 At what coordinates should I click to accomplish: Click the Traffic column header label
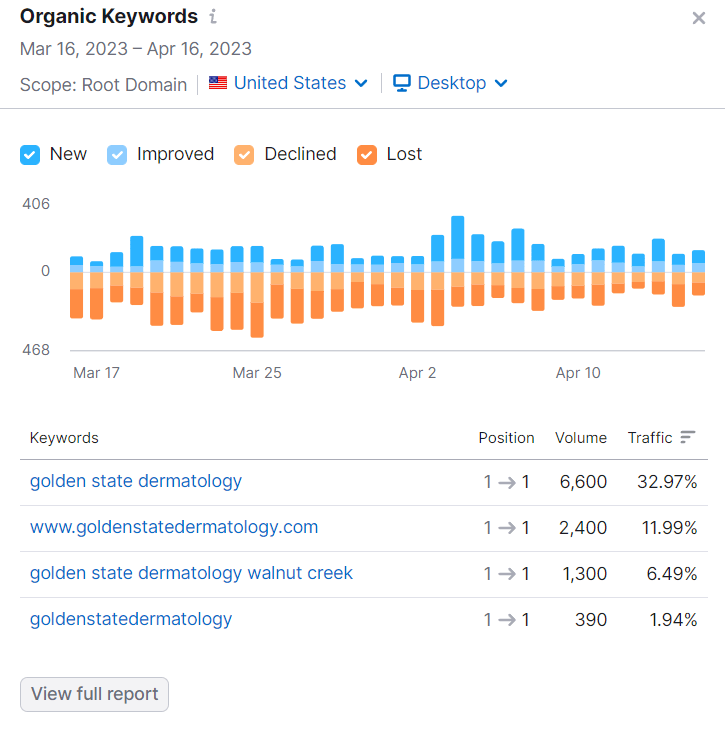(649, 438)
